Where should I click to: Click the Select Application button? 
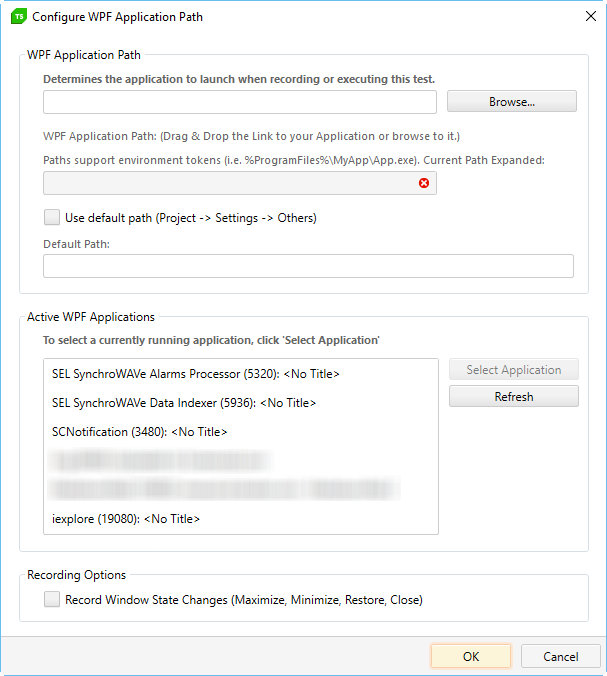514,369
